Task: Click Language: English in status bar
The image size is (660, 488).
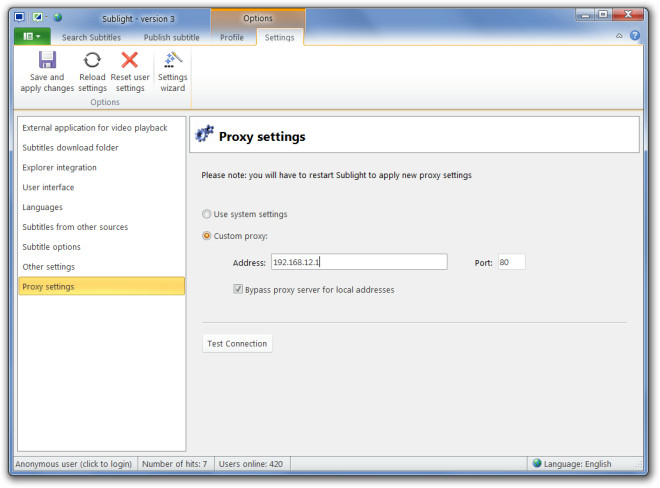Action: point(577,464)
